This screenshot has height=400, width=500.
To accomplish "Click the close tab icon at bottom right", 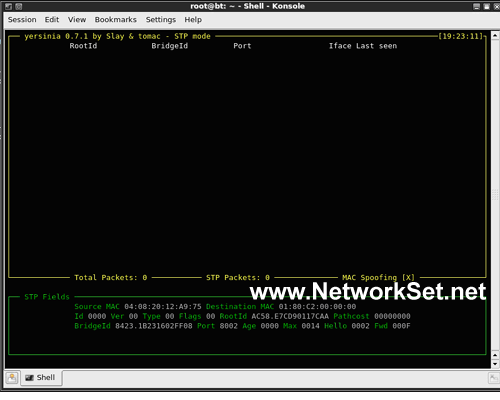I will click(493, 378).
